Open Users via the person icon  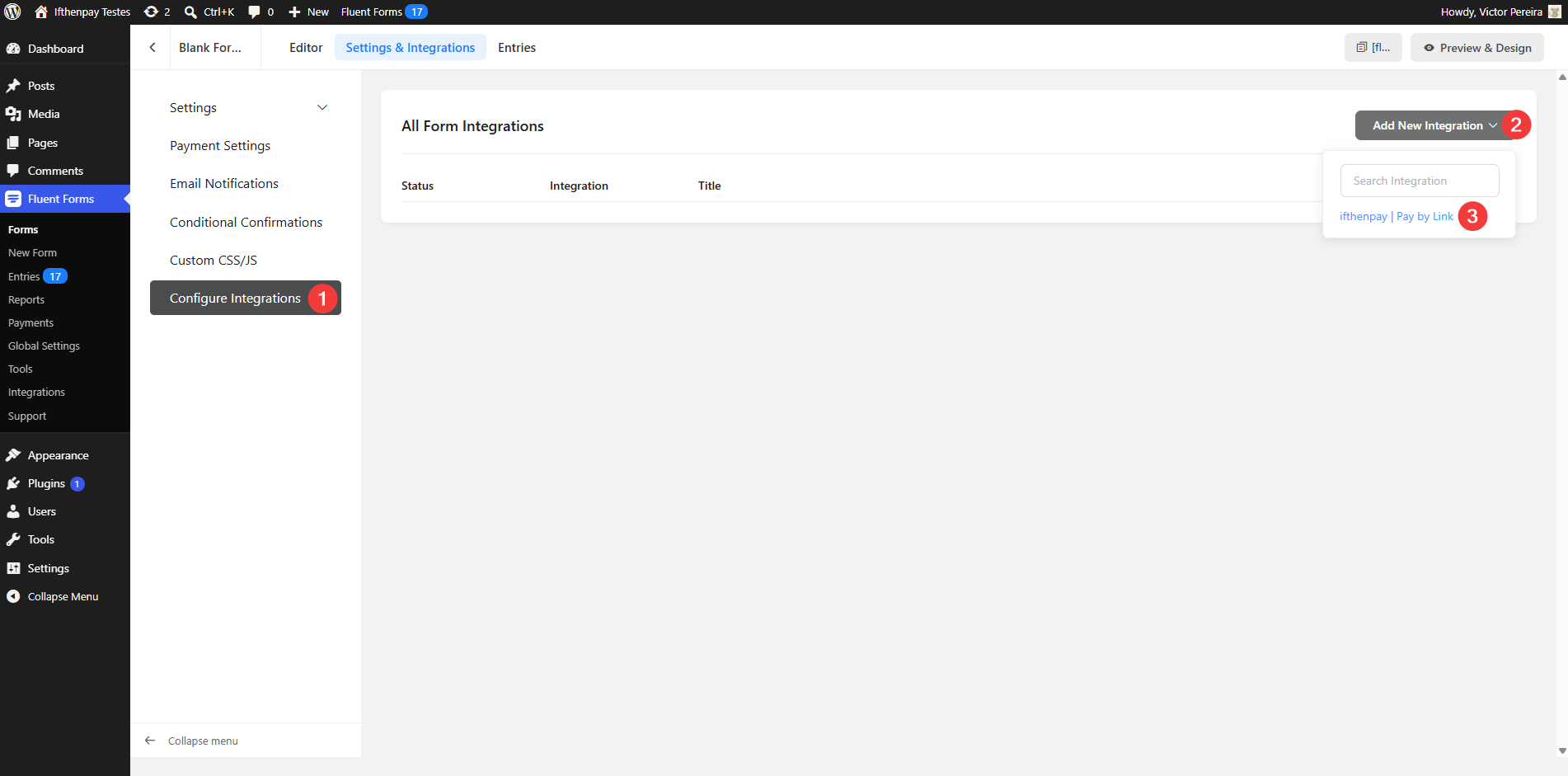(13, 511)
